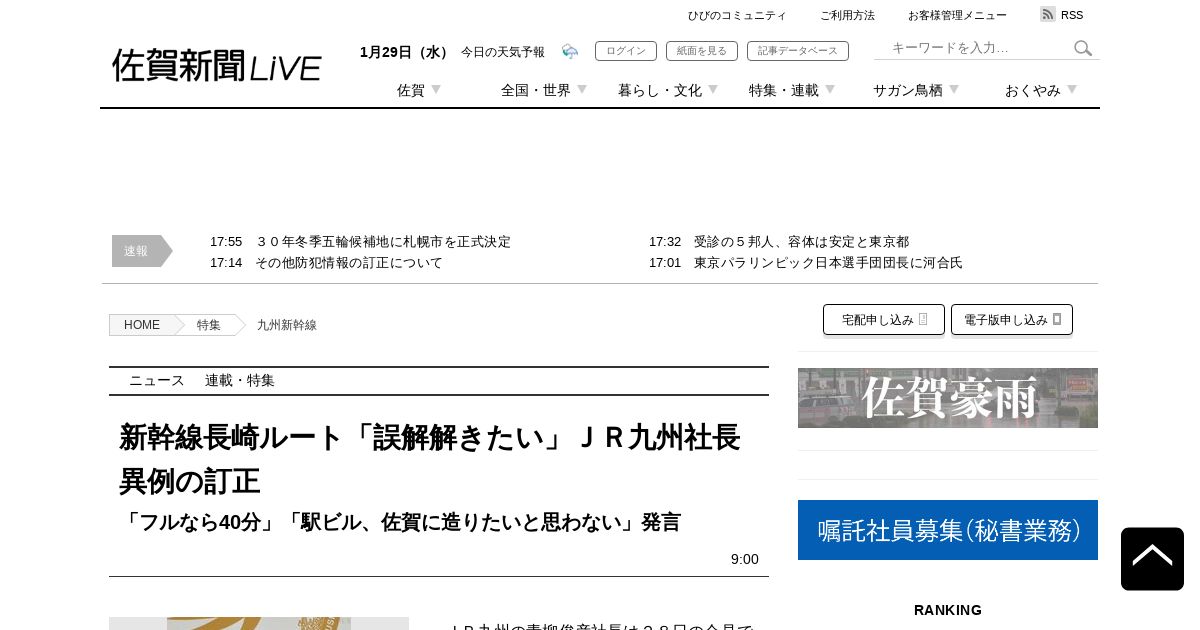This screenshot has height=630, width=1200.
Task: Click the ログイン button
Action: pos(626,51)
